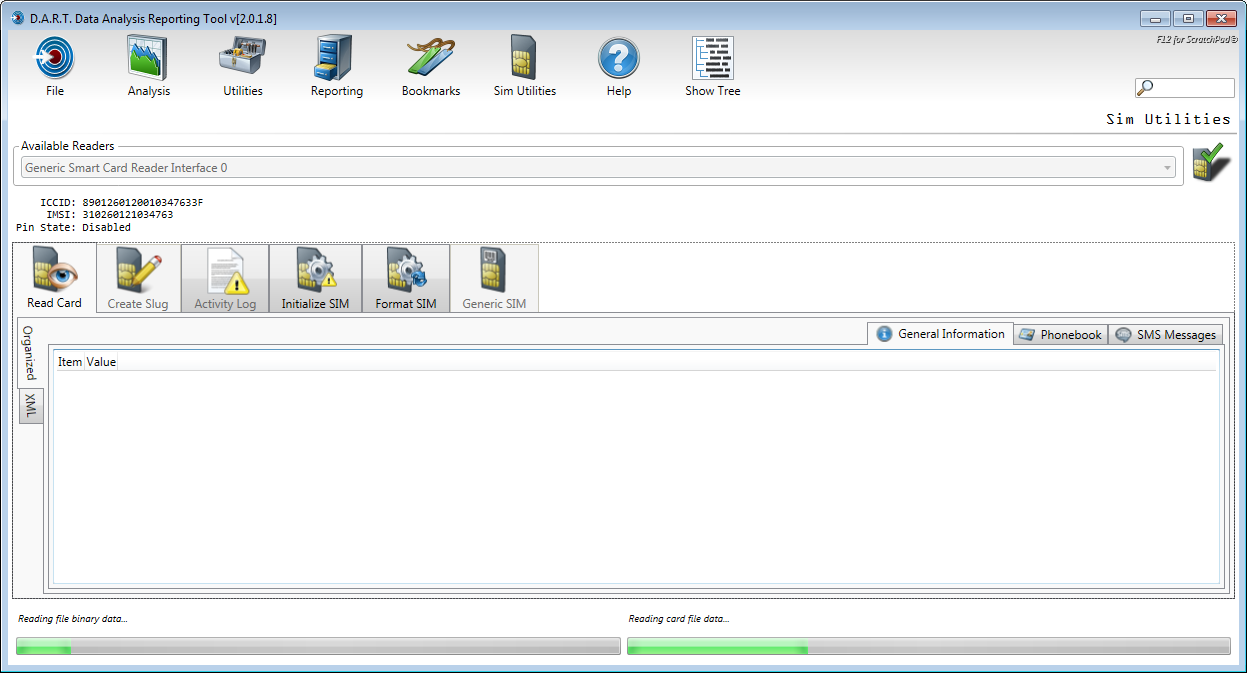Close the D.A.R.T. window
The height and width of the screenshot is (673, 1247).
1221,18
